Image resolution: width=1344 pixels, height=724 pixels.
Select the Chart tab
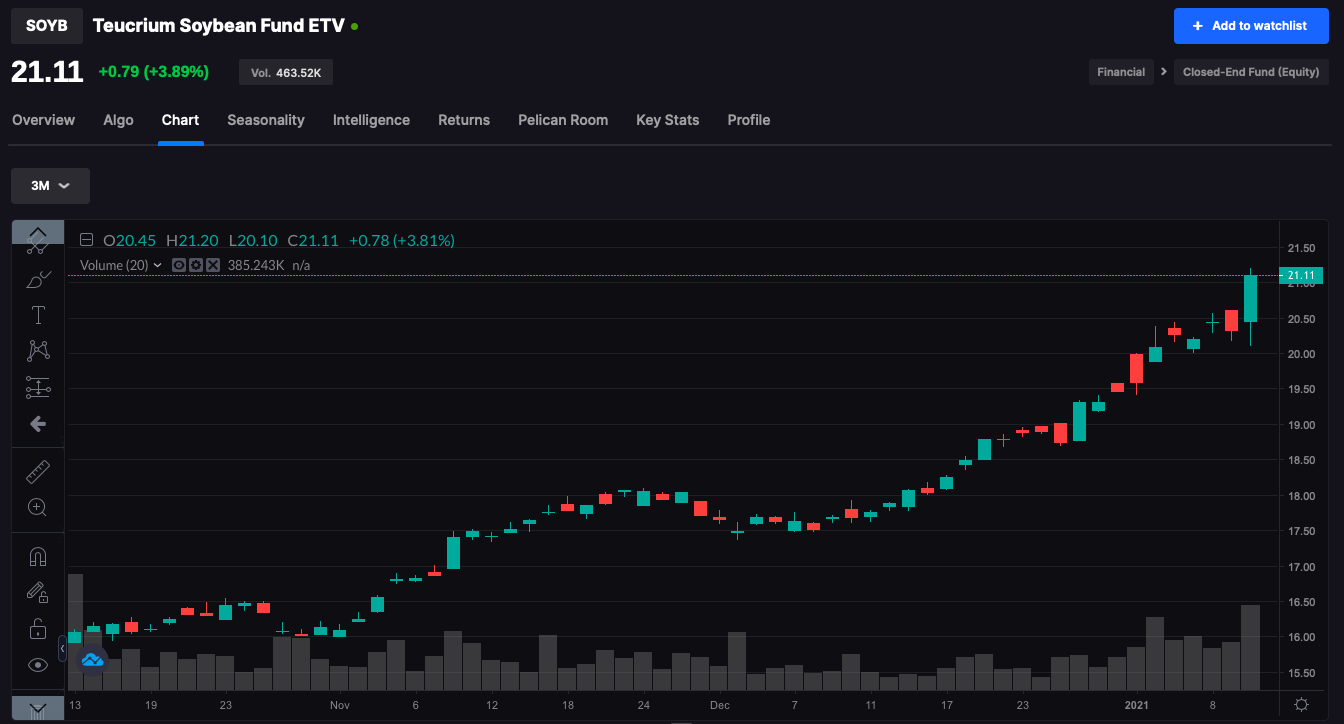tap(180, 120)
